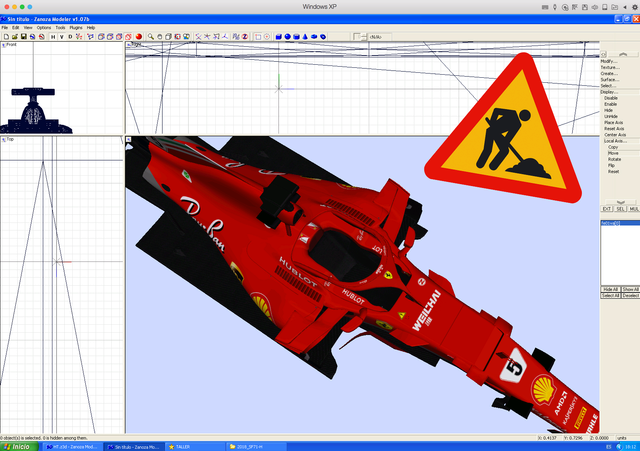
Task: Click the blue cylinder primitive icon
Action: [296, 37]
